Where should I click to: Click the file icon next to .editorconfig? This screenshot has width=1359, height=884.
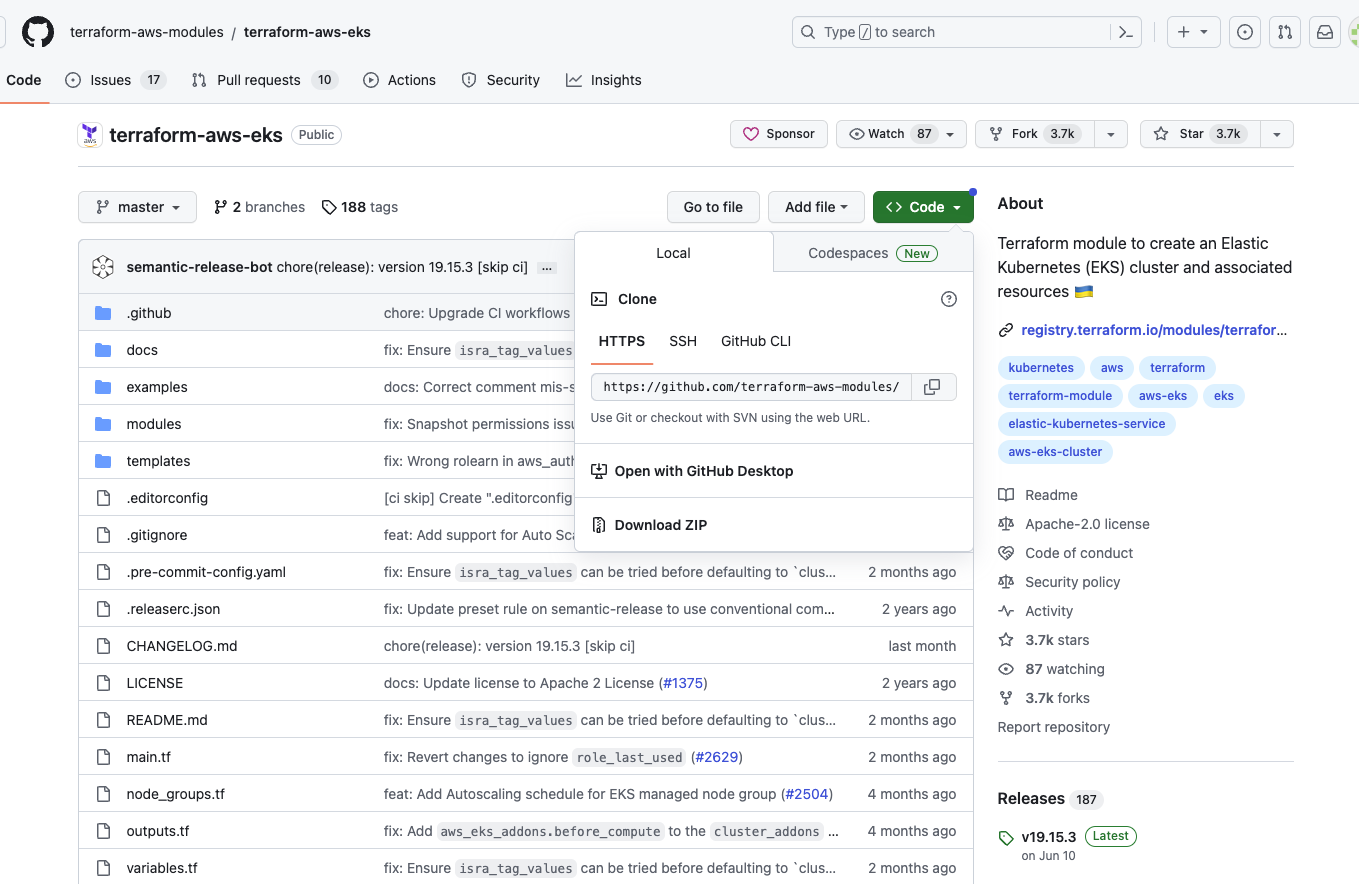pos(103,498)
